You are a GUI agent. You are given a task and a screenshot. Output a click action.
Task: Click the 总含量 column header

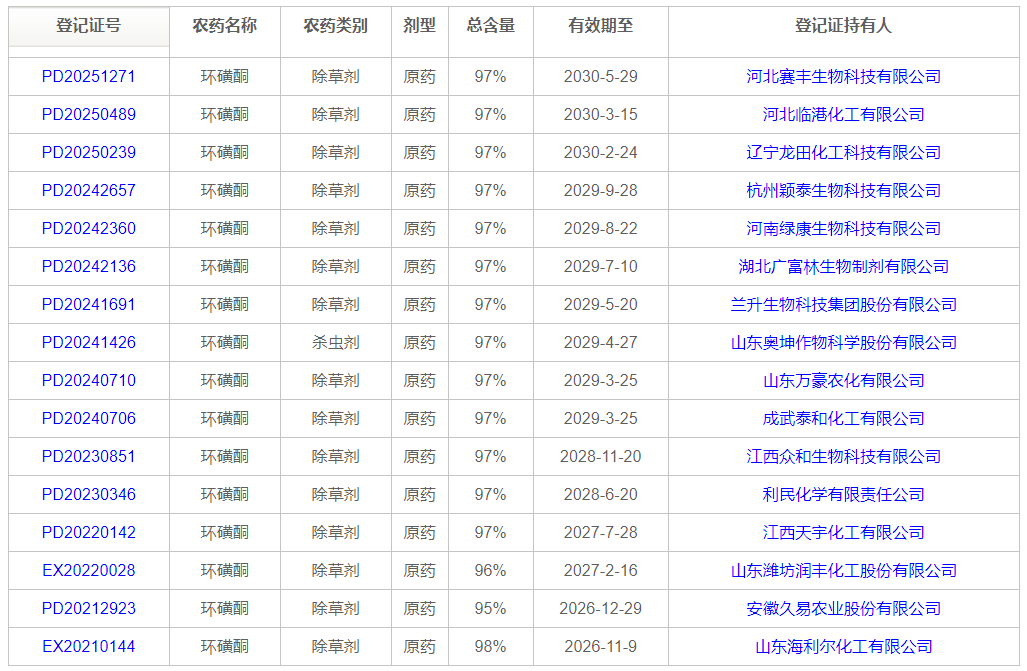click(491, 26)
